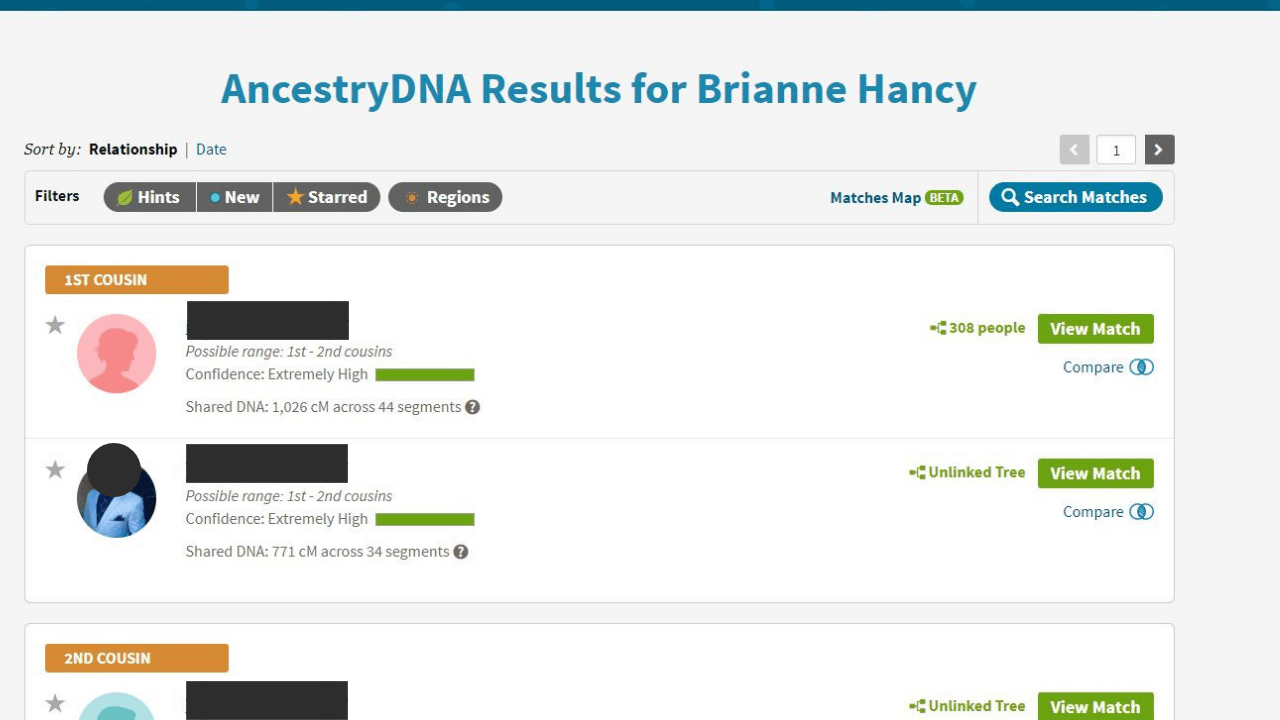The width and height of the screenshot is (1280, 720).
Task: Filter matches by New
Action: [x=234, y=197]
